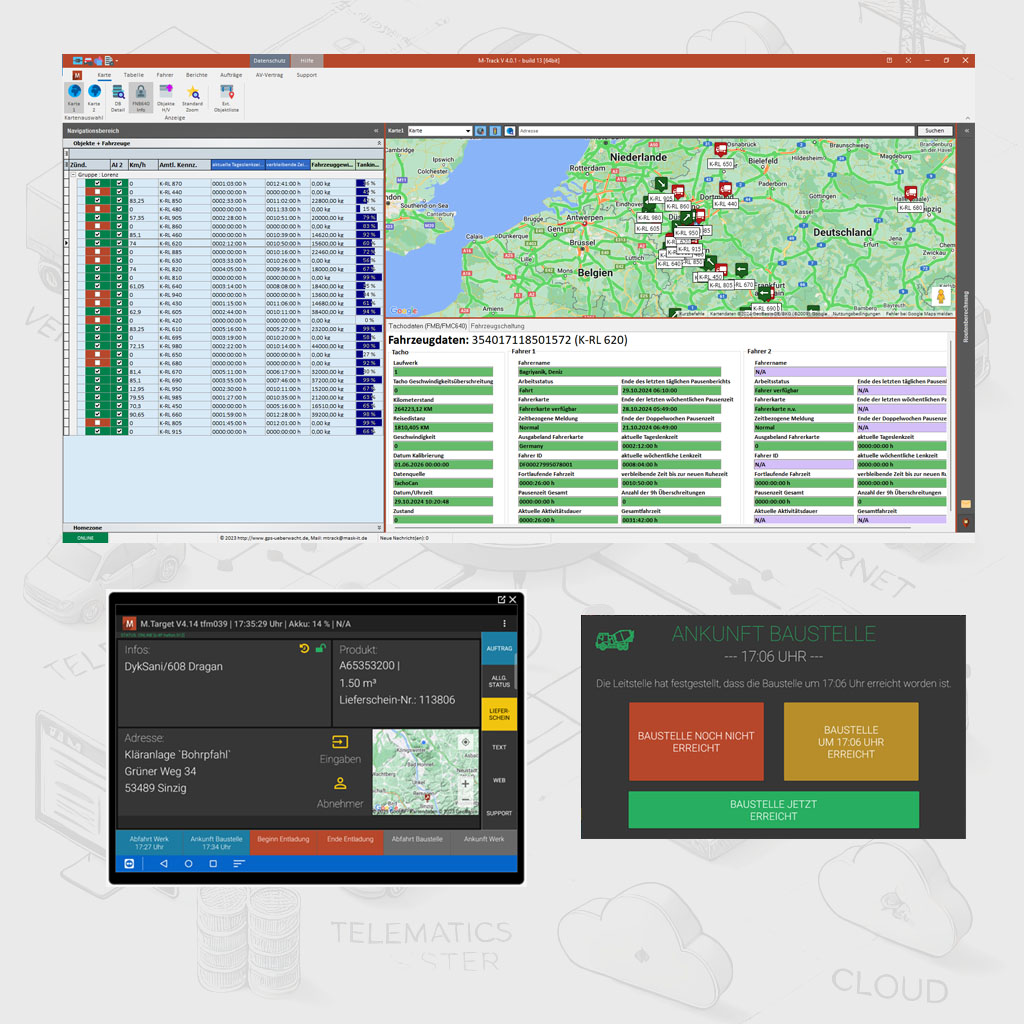
Task: Open the Fahrzeugschaltung tab
Action: pyautogui.click(x=500, y=324)
